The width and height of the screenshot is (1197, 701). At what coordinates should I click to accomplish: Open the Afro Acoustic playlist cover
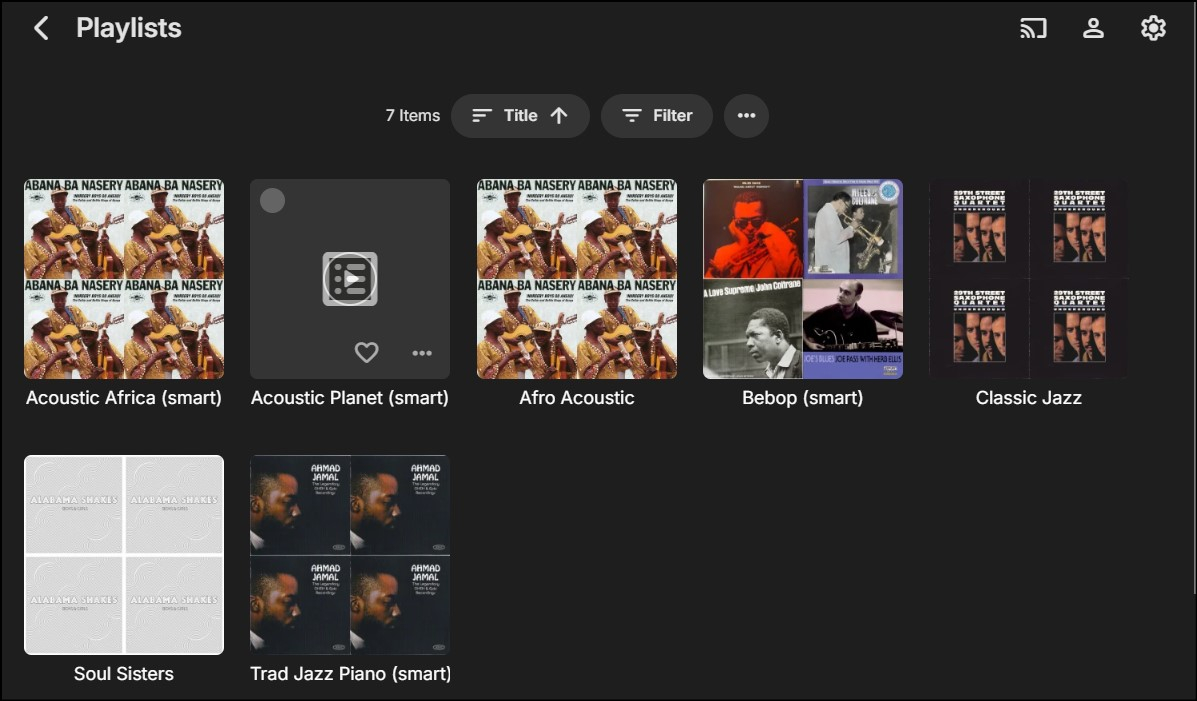(x=577, y=278)
